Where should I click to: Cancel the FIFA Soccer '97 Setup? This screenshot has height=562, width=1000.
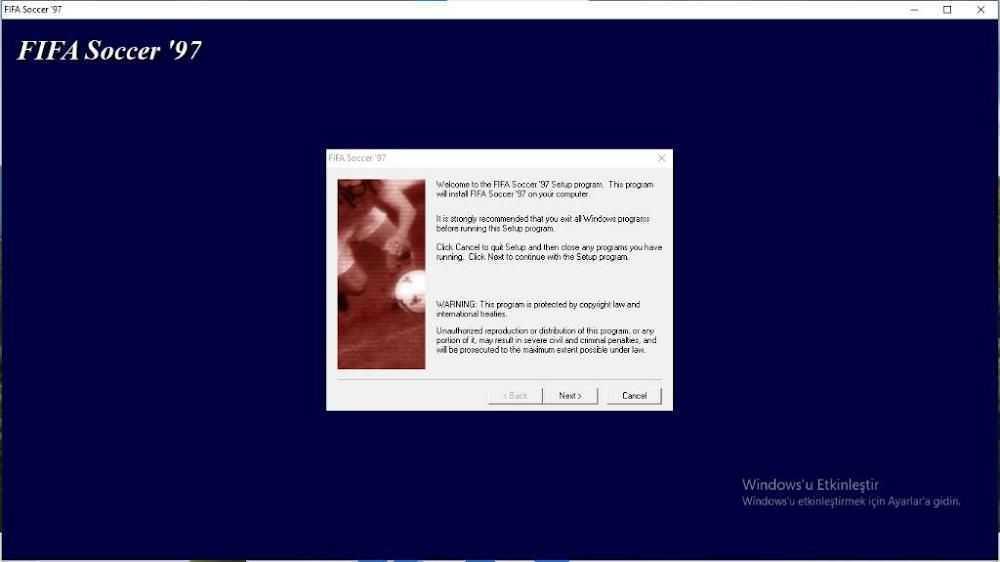point(634,396)
